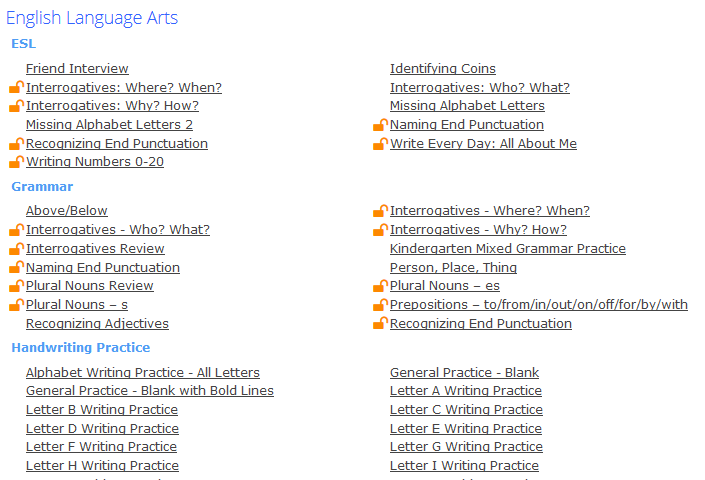Click the lock icon next to Prepositions link
705x480 pixels.
(381, 304)
